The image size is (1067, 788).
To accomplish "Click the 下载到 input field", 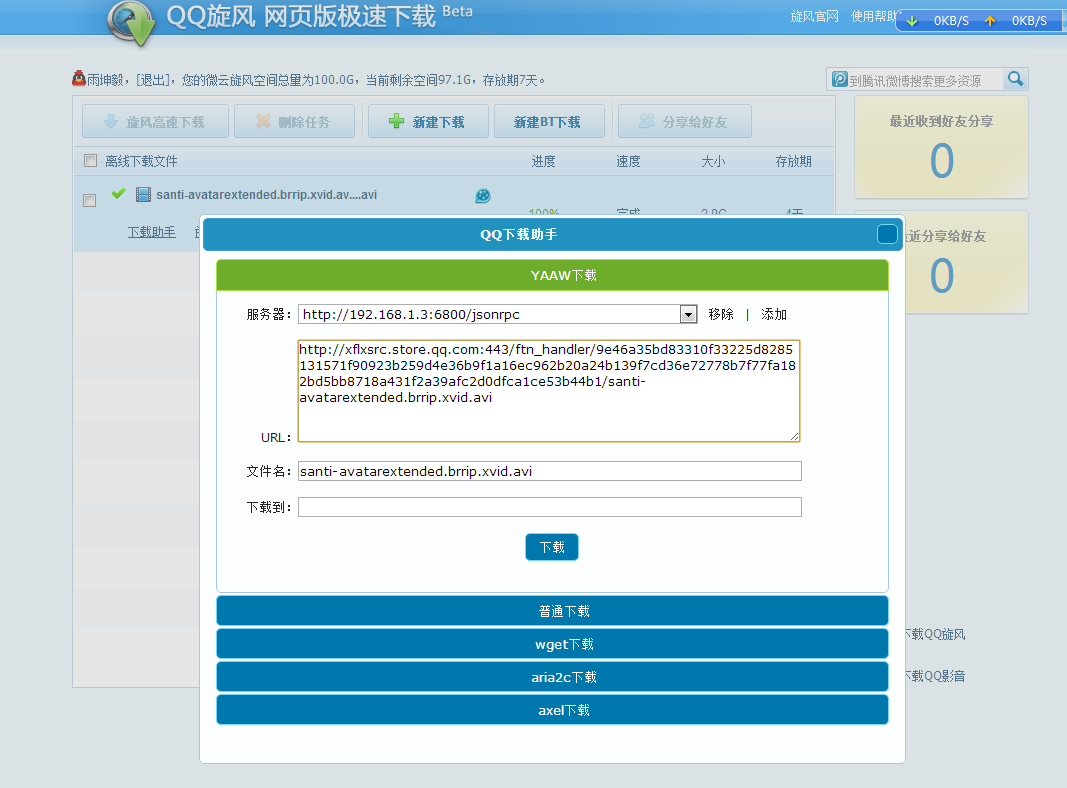I will [x=550, y=507].
